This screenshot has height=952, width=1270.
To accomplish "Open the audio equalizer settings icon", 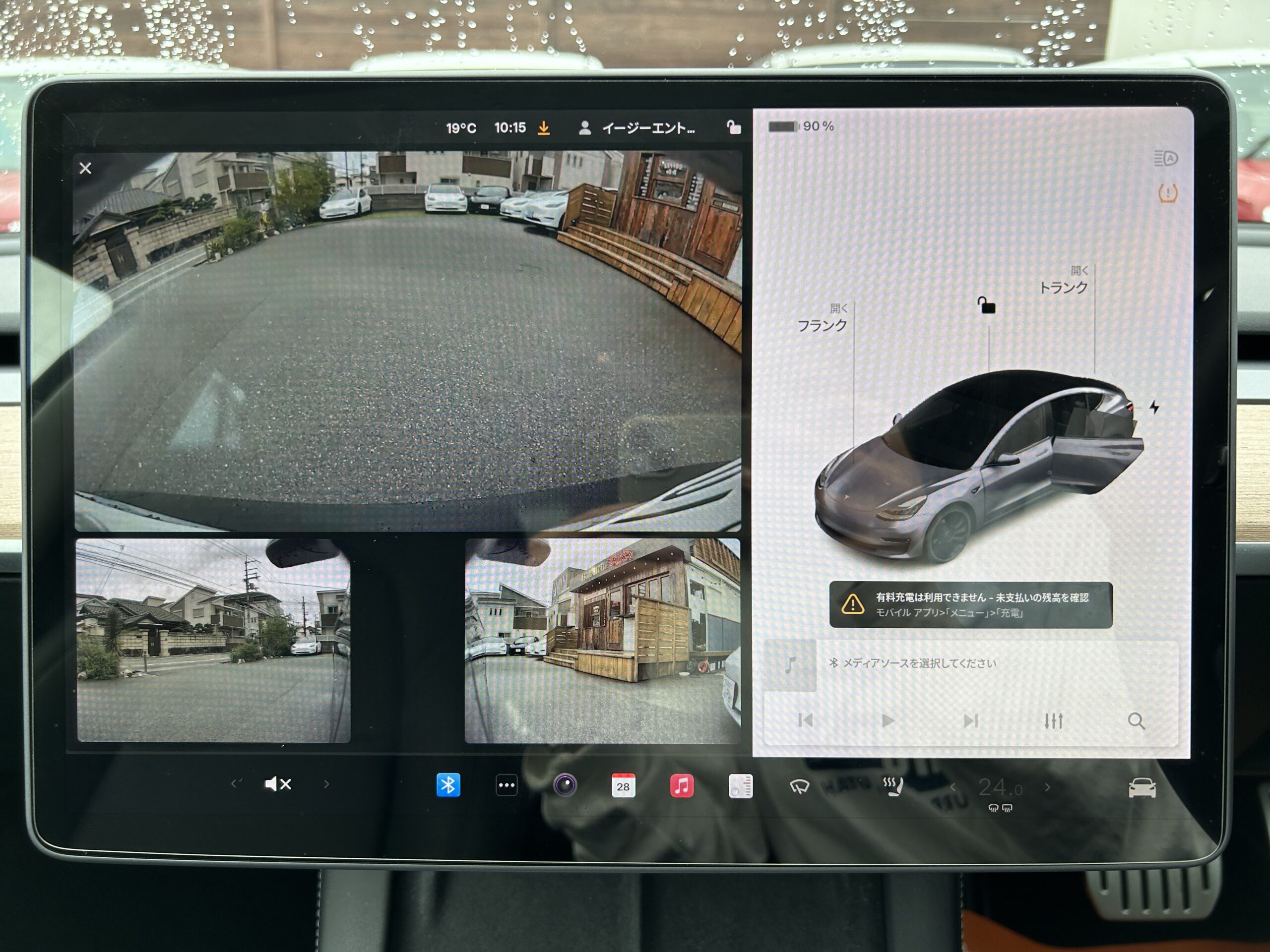I will pyautogui.click(x=1054, y=721).
